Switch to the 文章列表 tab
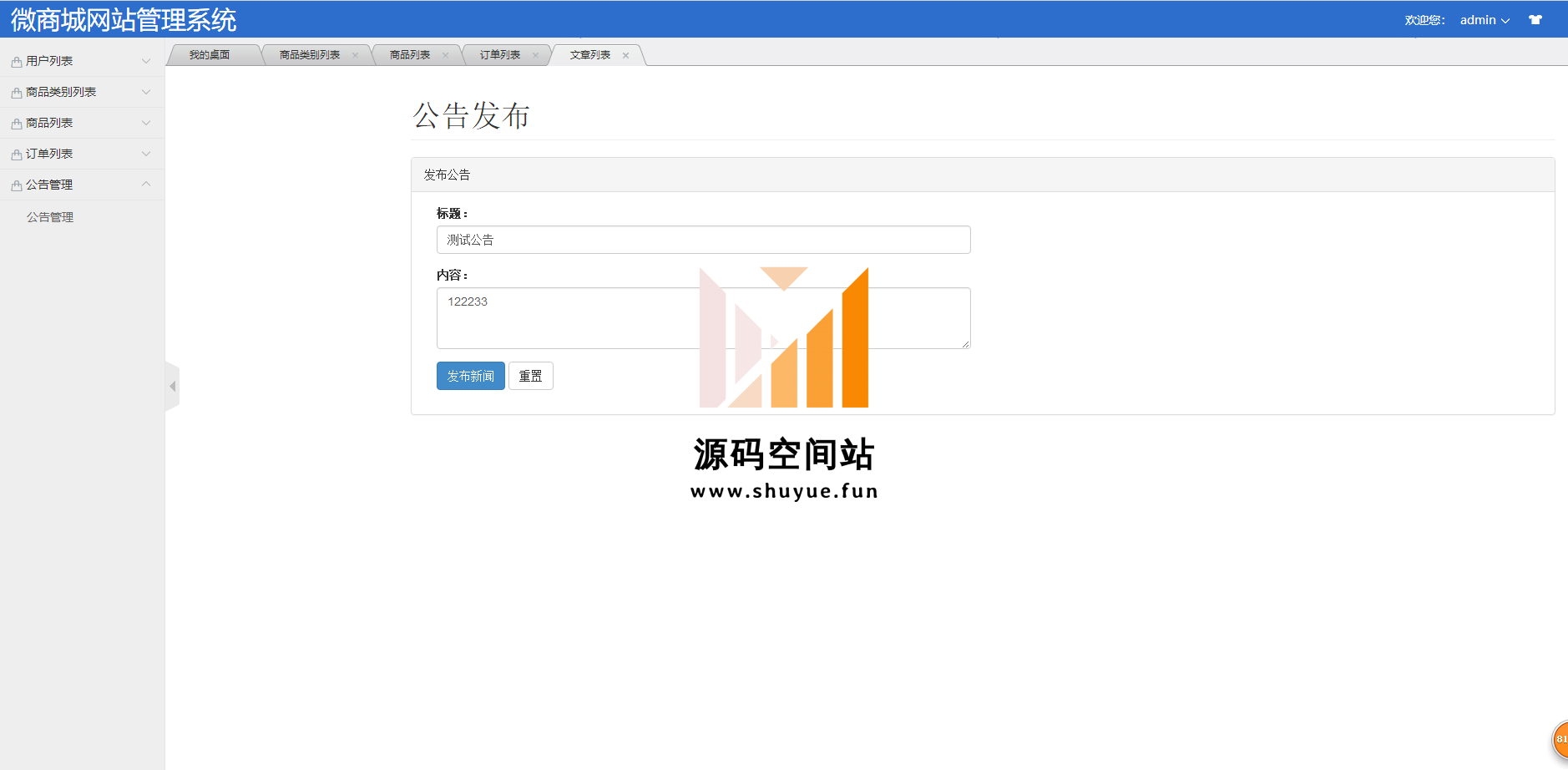Screen dimensions: 1568x770 tap(590, 55)
